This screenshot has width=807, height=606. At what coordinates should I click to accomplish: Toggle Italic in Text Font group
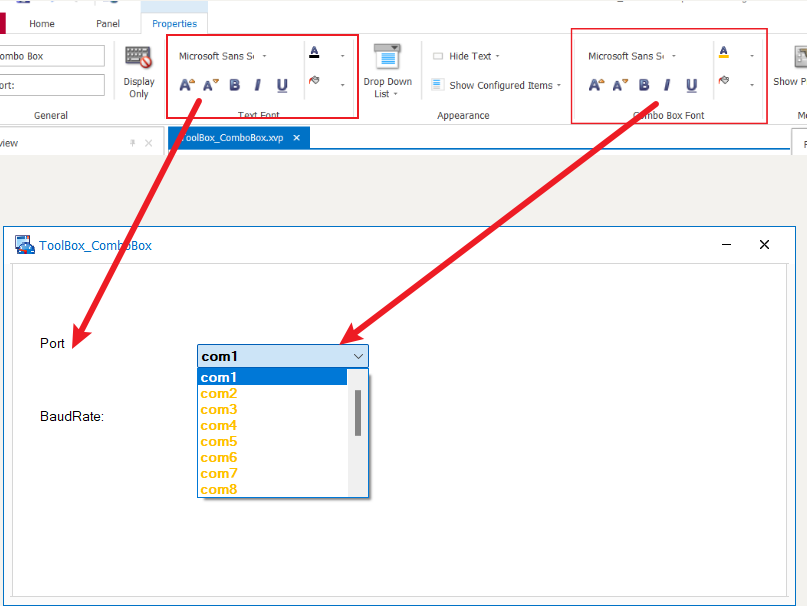pyautogui.click(x=258, y=85)
